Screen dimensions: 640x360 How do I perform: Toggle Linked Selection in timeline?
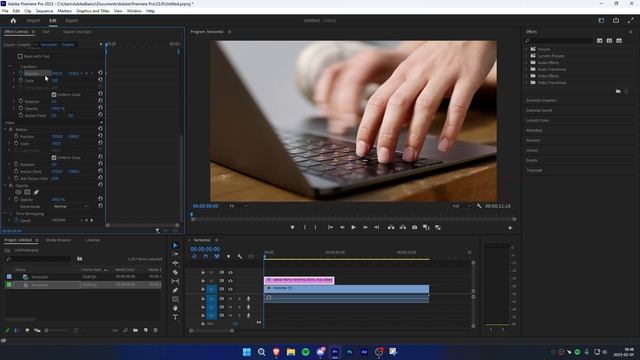(x=217, y=256)
